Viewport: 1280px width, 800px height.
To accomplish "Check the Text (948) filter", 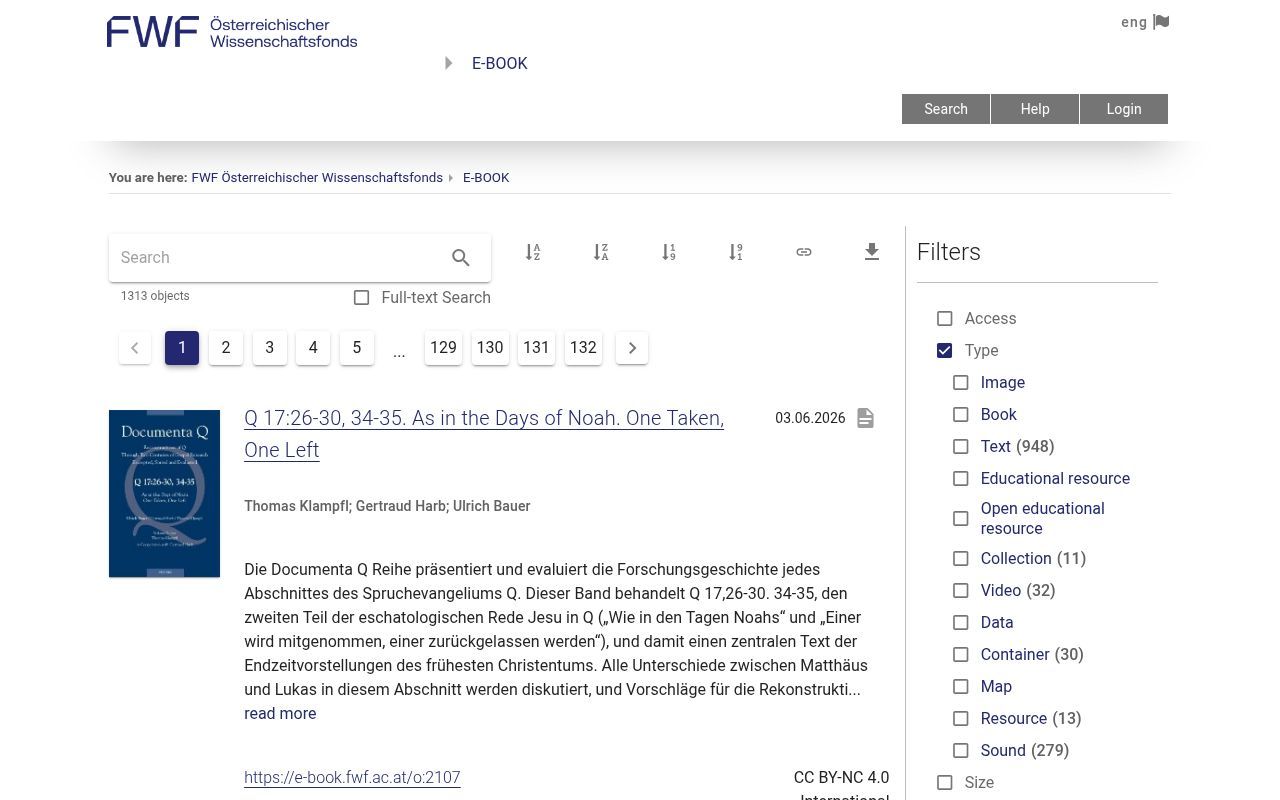I will click(961, 447).
